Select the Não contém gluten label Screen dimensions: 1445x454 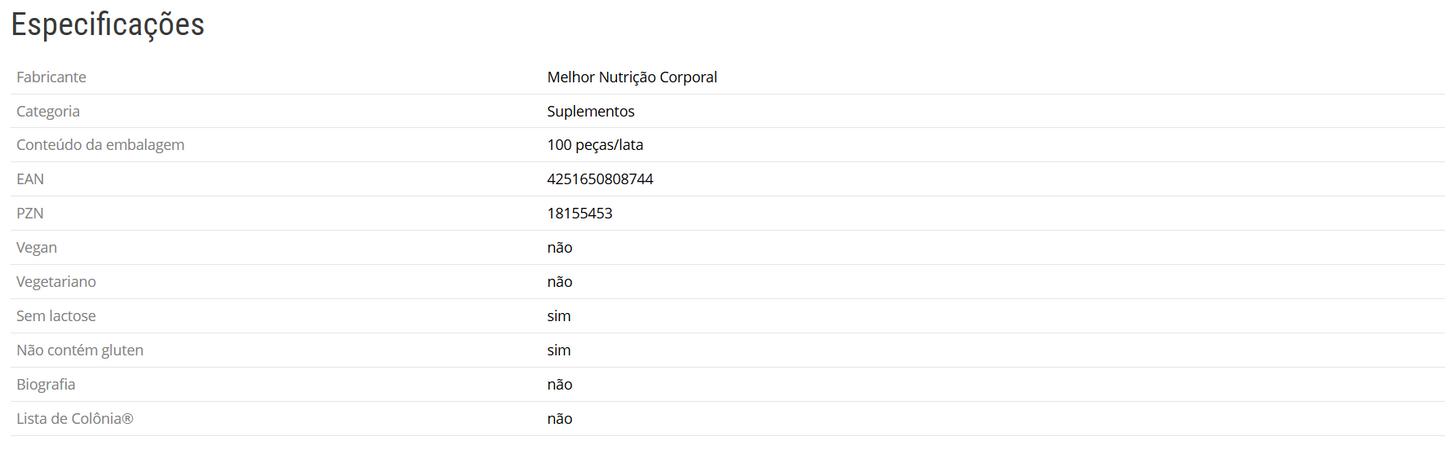tap(80, 350)
